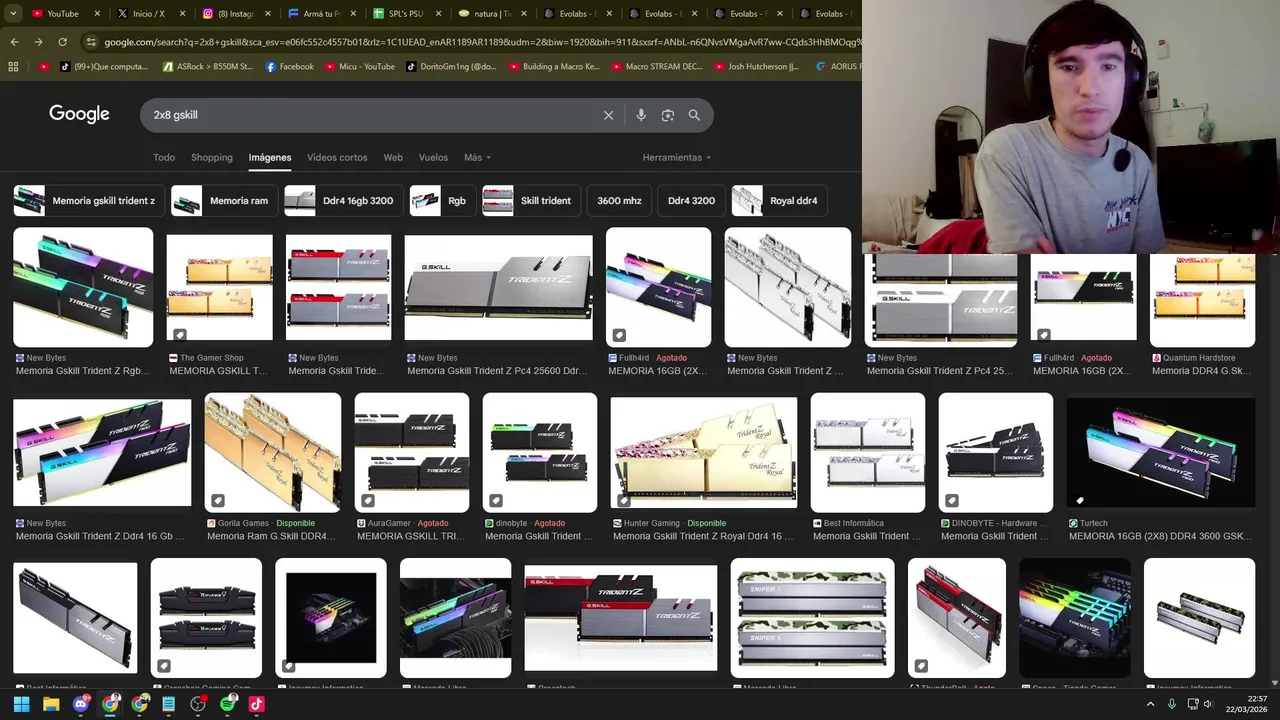
Task: Open Spotify from the taskbar
Action: (227, 704)
